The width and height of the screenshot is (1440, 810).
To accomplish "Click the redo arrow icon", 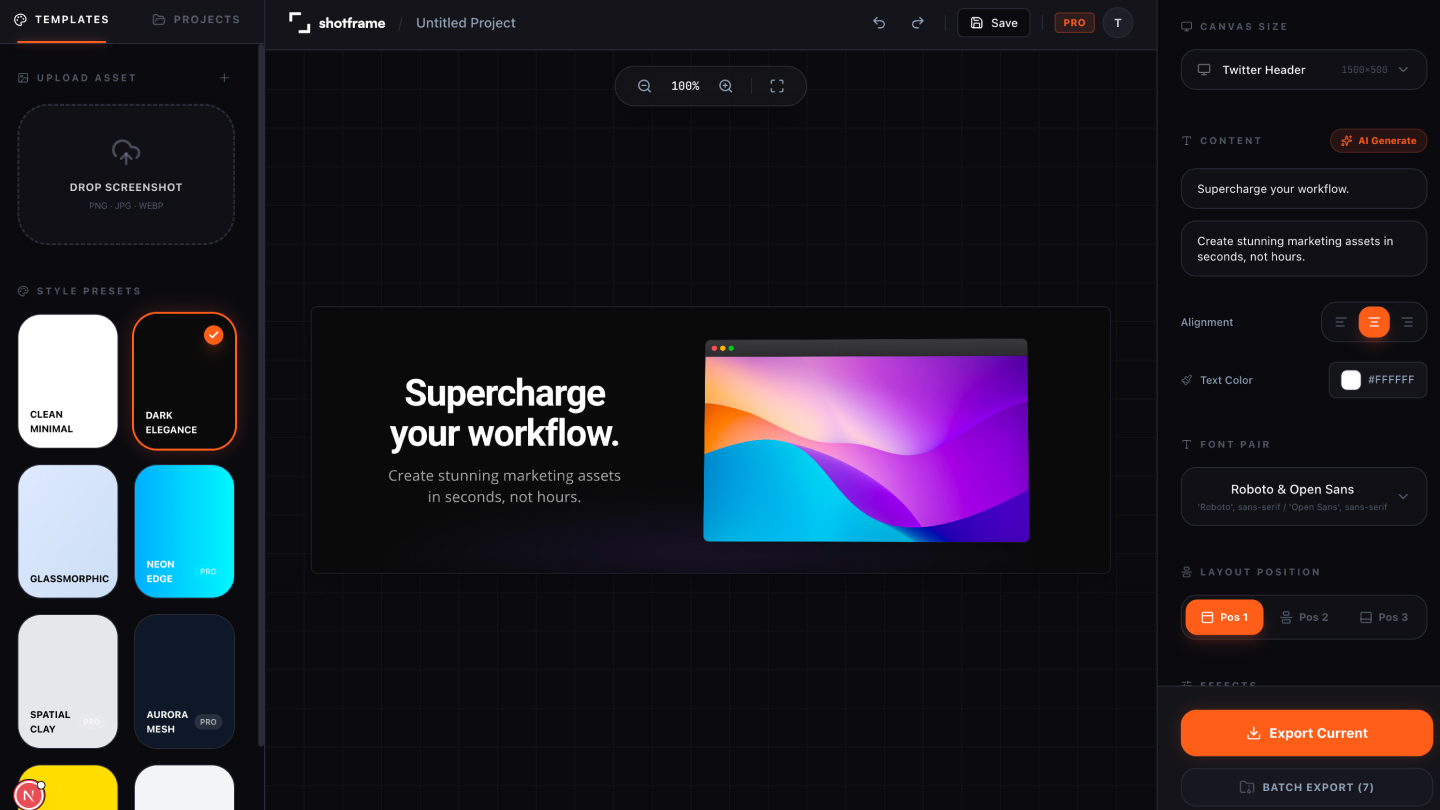I will point(917,23).
